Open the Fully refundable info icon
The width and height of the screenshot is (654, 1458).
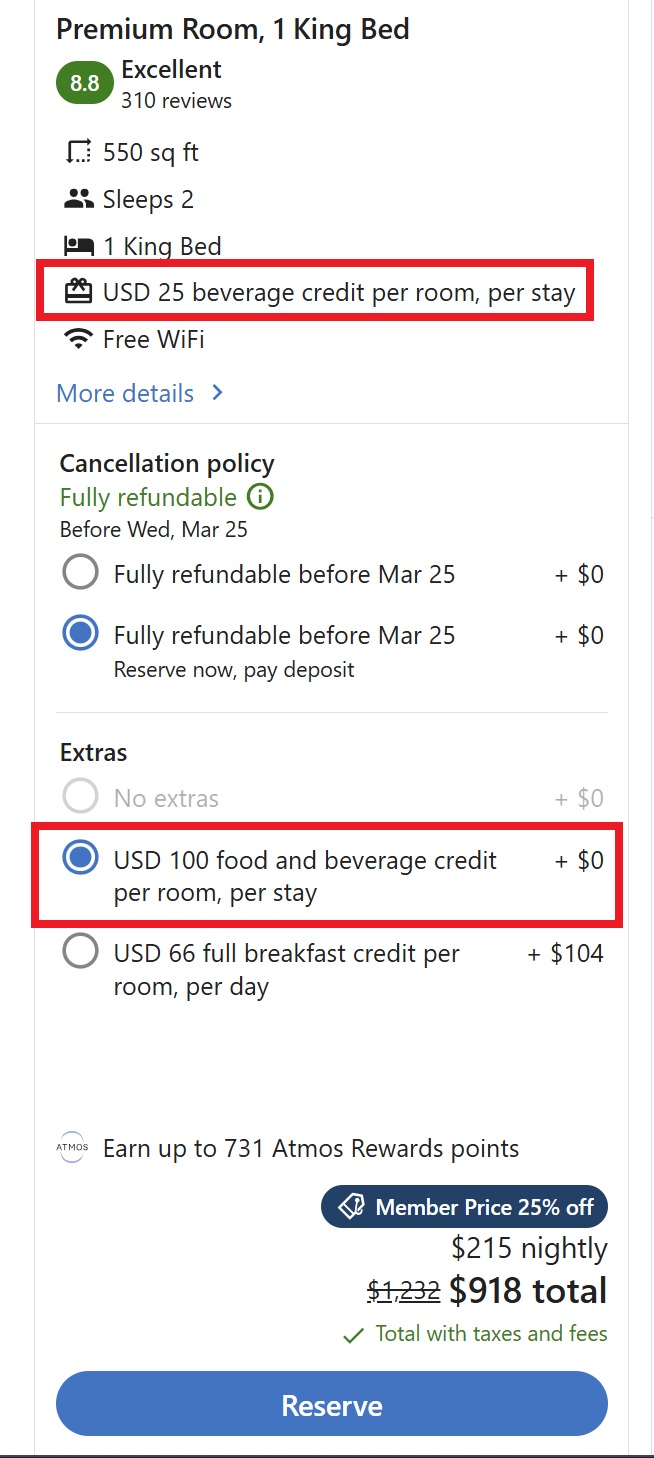260,496
